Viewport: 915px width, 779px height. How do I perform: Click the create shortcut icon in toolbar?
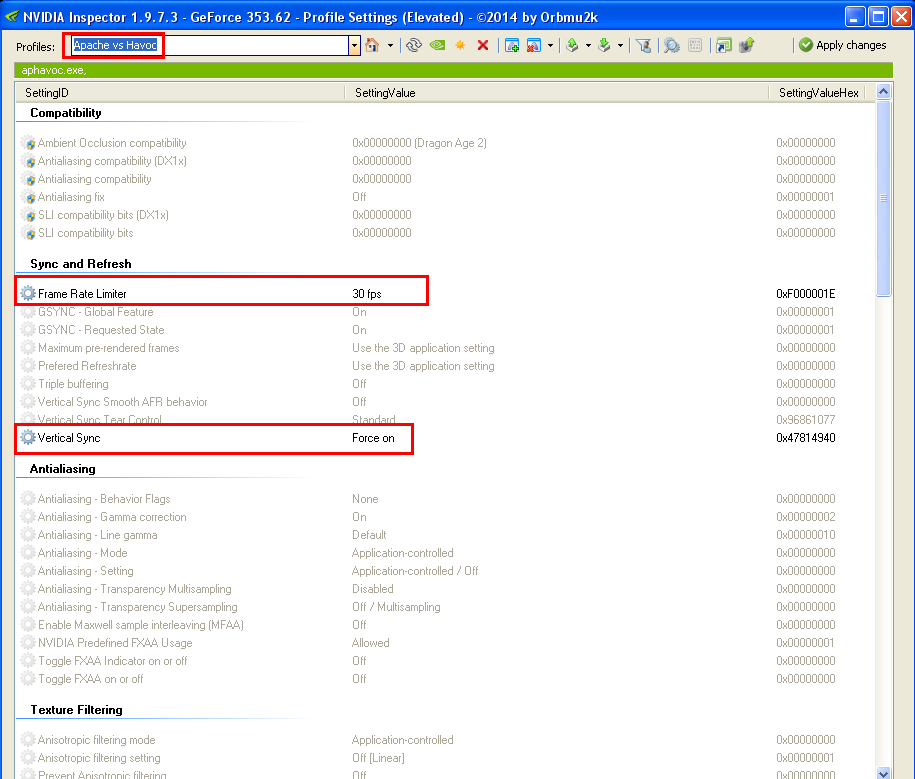[724, 45]
